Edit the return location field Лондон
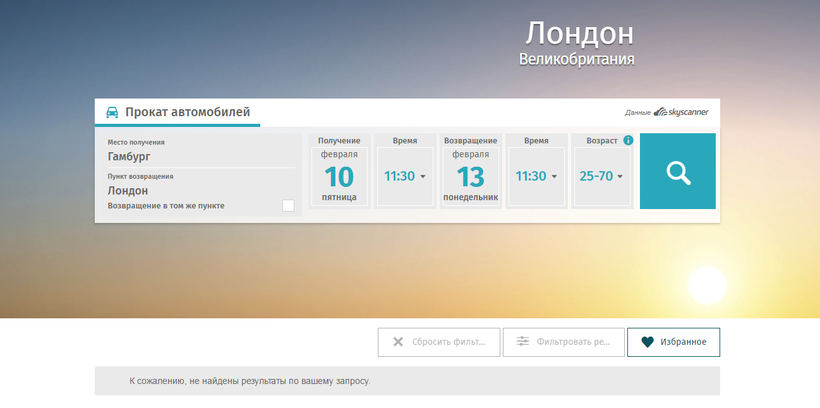 [x=200, y=190]
